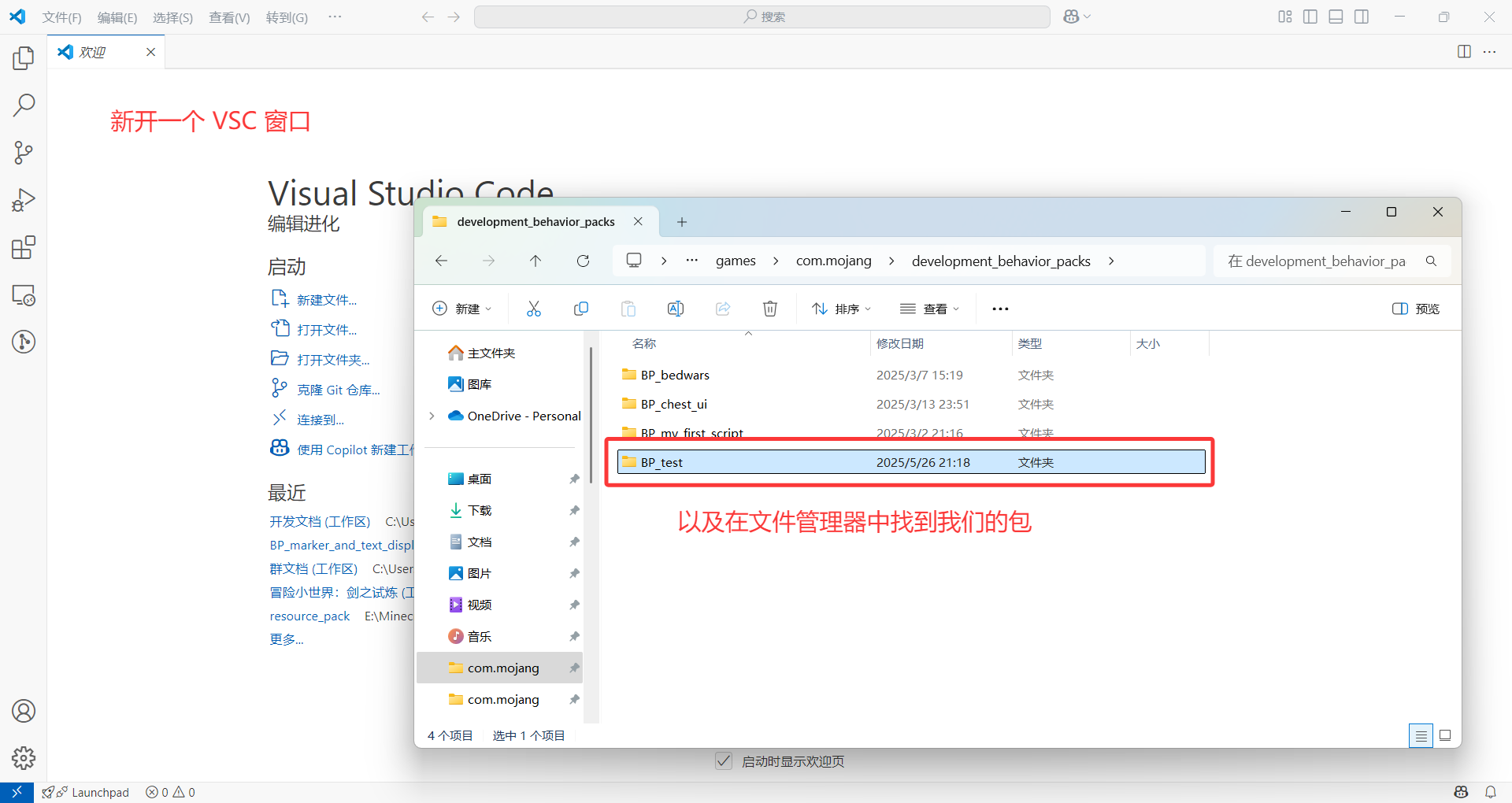Open the 编辑(E) menu
Screen dimensions: 1512x803
117,17
